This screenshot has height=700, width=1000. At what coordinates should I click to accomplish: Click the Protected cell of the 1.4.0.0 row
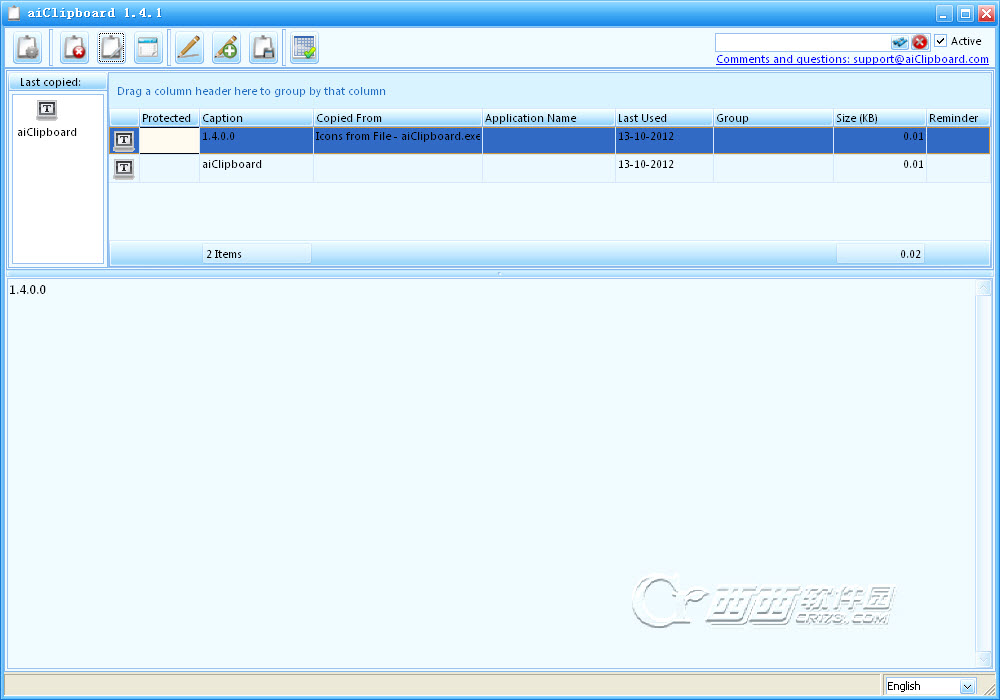pyautogui.click(x=169, y=140)
